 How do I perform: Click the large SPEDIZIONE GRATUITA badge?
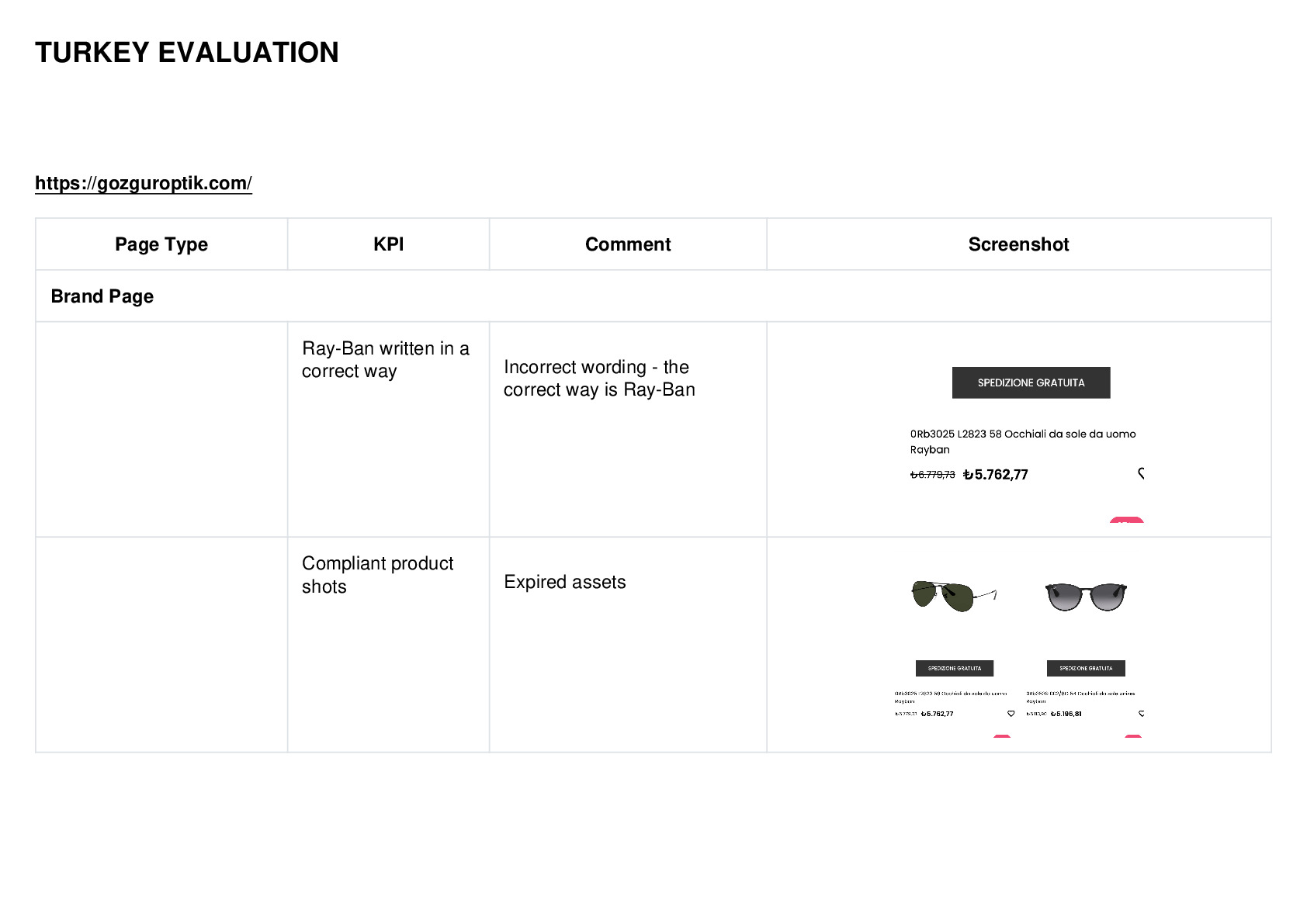[x=1031, y=382]
